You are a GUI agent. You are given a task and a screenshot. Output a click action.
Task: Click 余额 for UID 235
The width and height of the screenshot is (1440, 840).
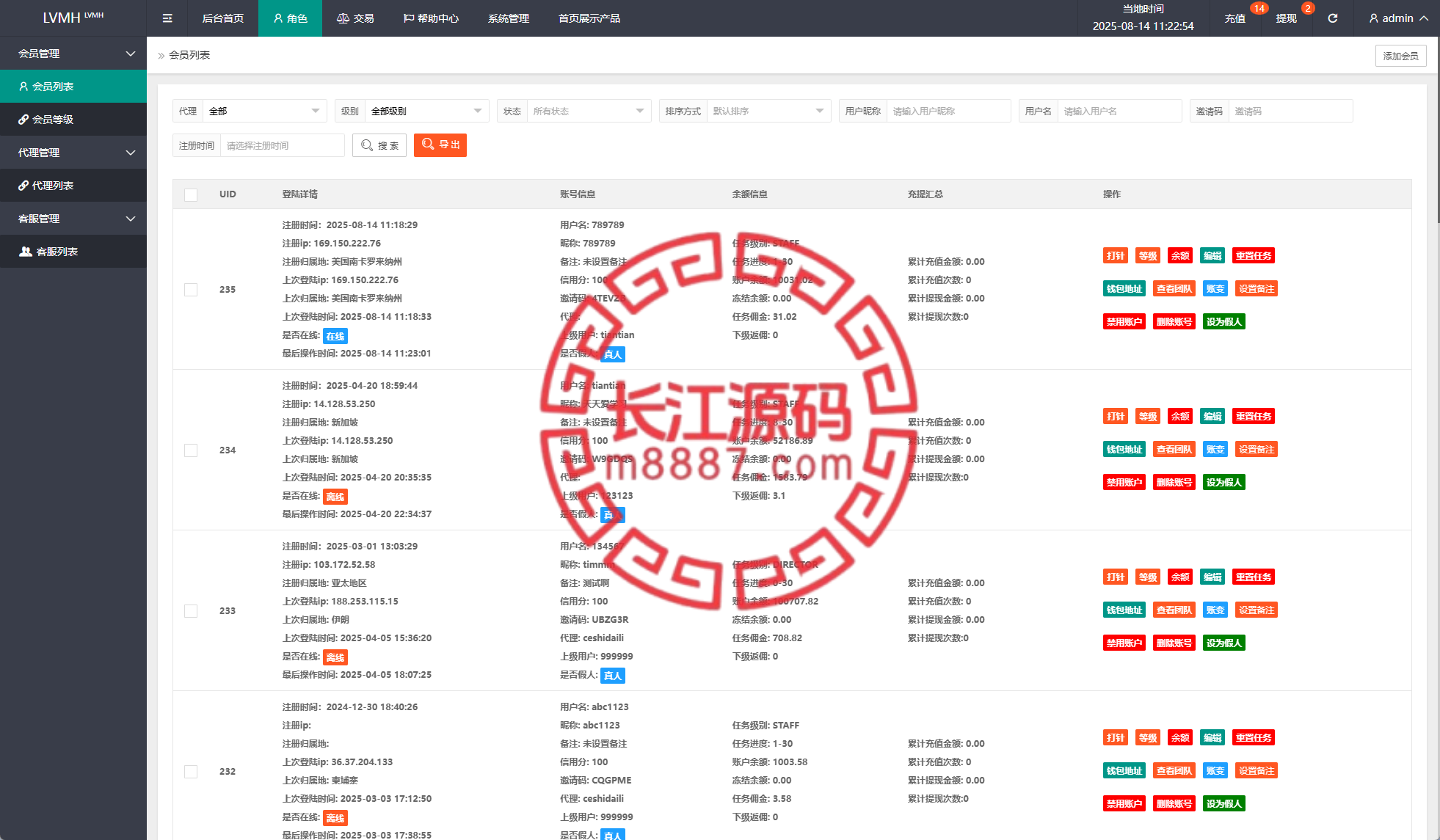tap(1180, 256)
